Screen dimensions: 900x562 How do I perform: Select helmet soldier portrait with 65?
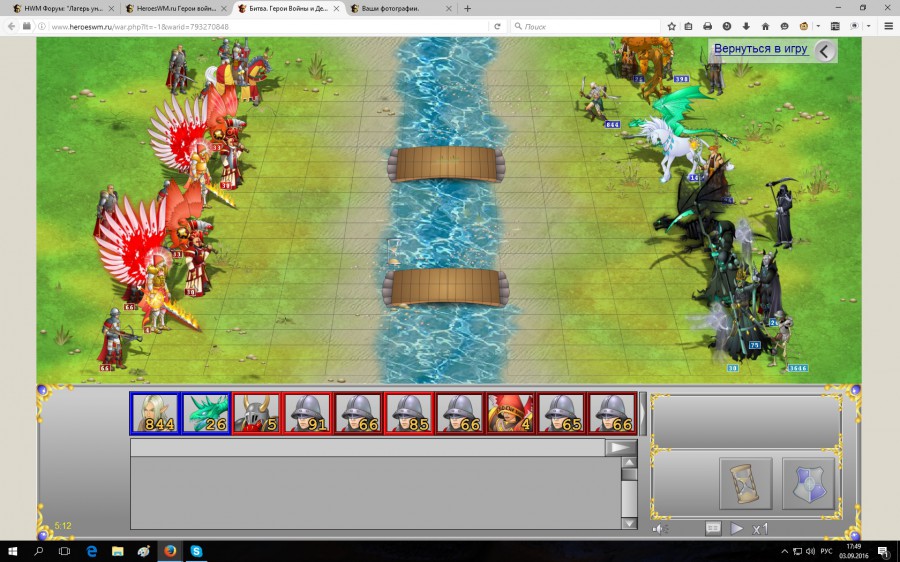tap(561, 413)
